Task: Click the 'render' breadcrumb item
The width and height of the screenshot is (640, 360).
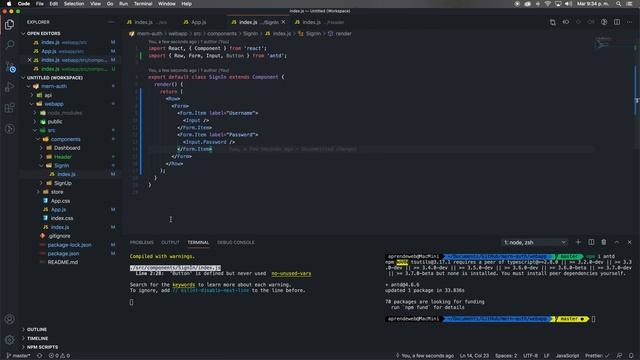Action: (343, 33)
